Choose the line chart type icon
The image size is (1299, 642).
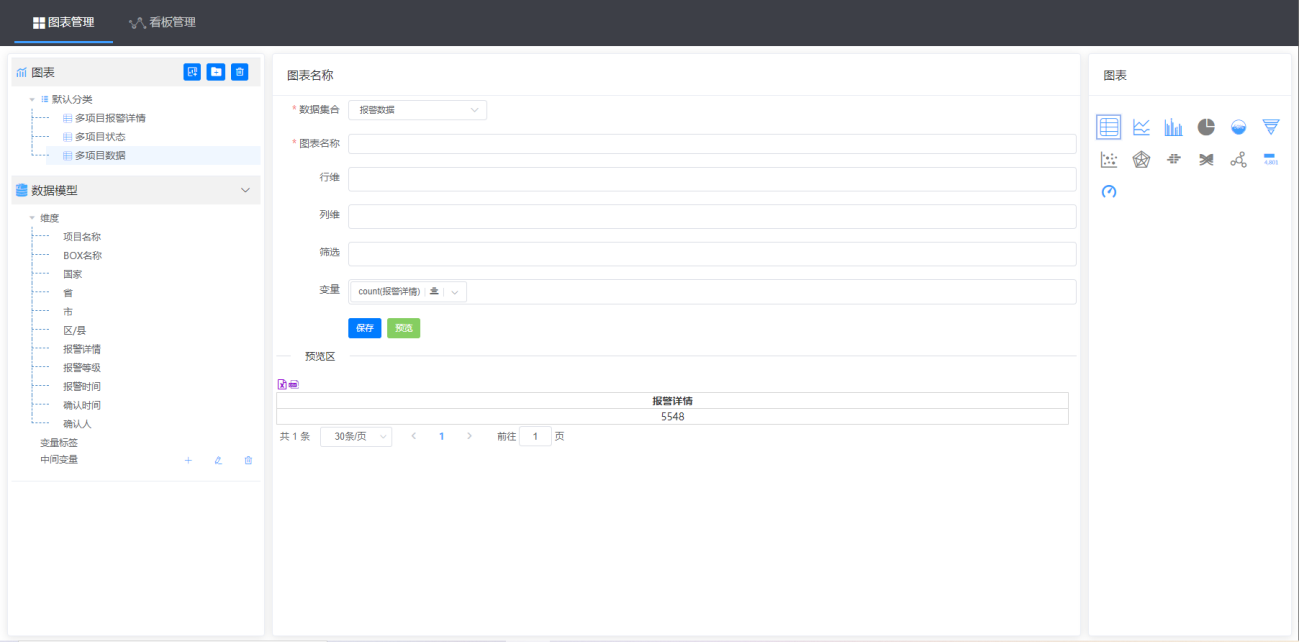coord(1141,127)
